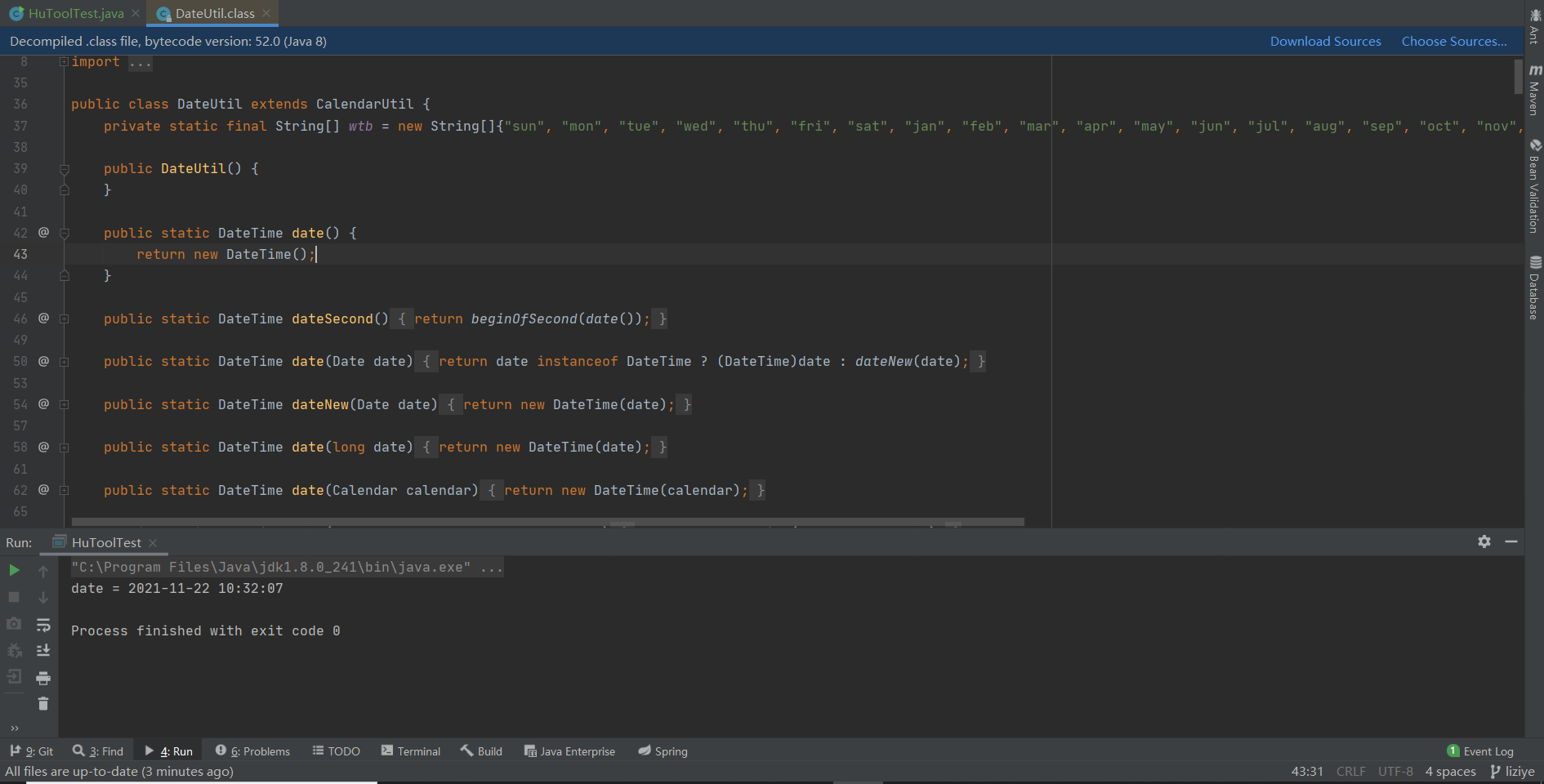Clear console with trash icon
The width and height of the screenshot is (1544, 784).
click(x=43, y=704)
